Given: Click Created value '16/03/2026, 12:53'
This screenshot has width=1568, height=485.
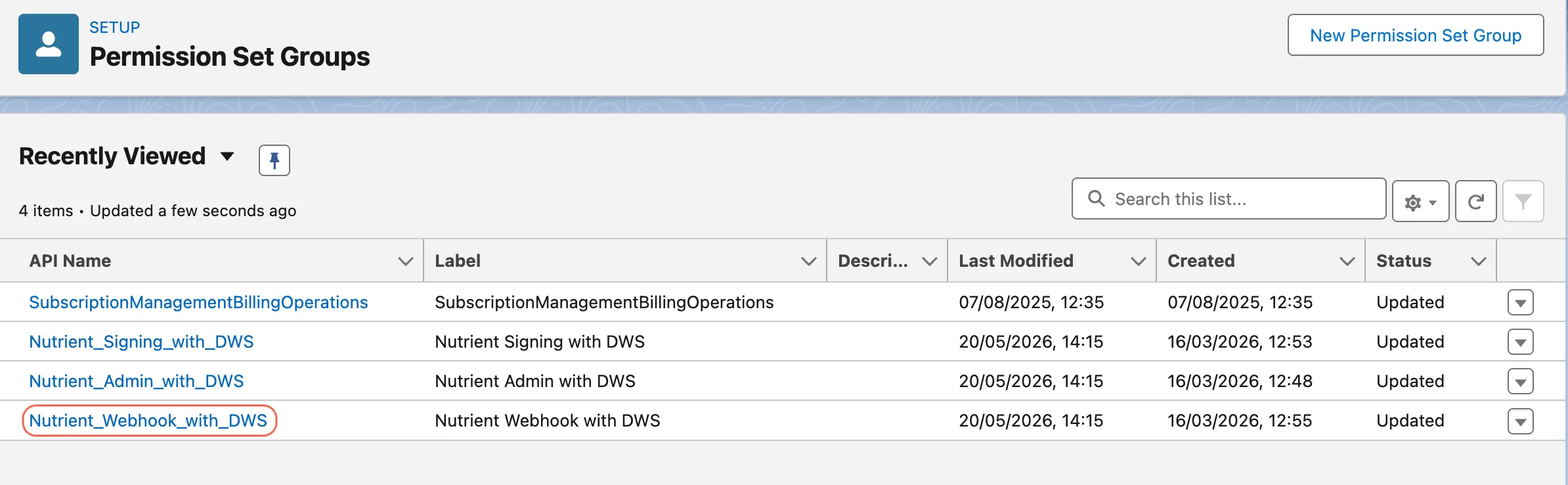Looking at the screenshot, I should 1240,342.
